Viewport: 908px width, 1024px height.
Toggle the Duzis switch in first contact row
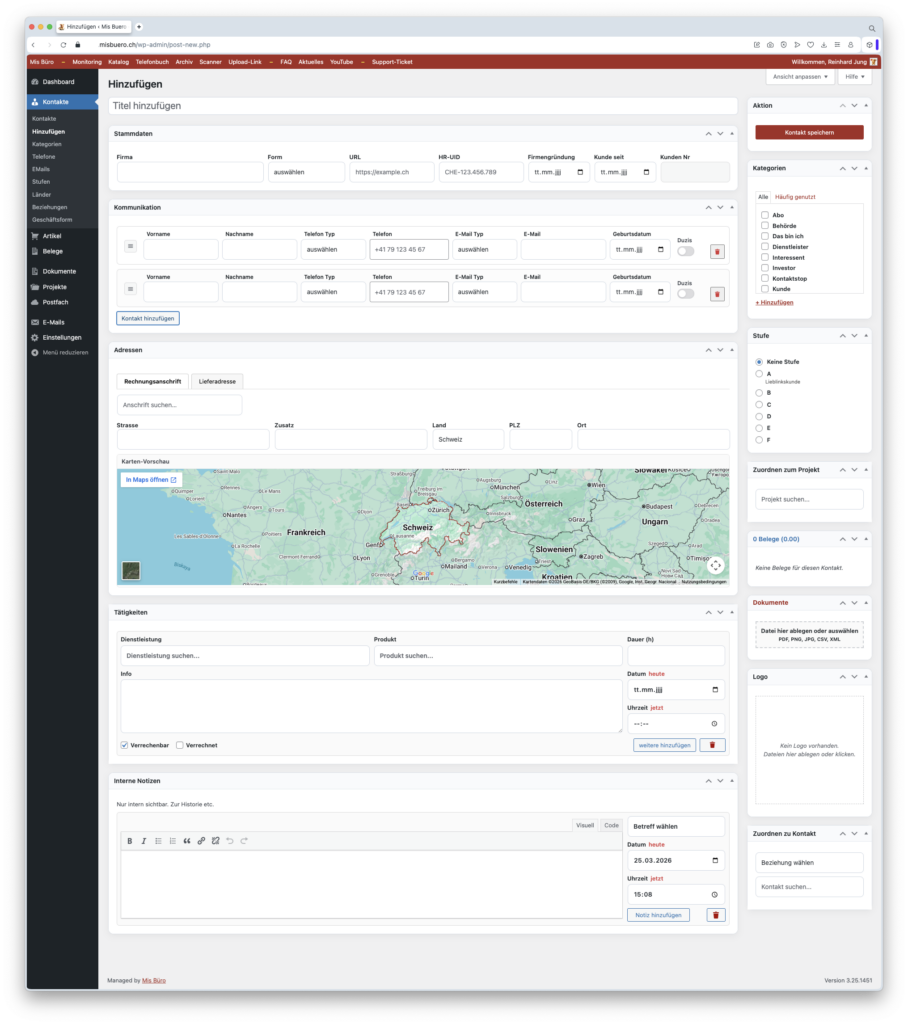(686, 251)
